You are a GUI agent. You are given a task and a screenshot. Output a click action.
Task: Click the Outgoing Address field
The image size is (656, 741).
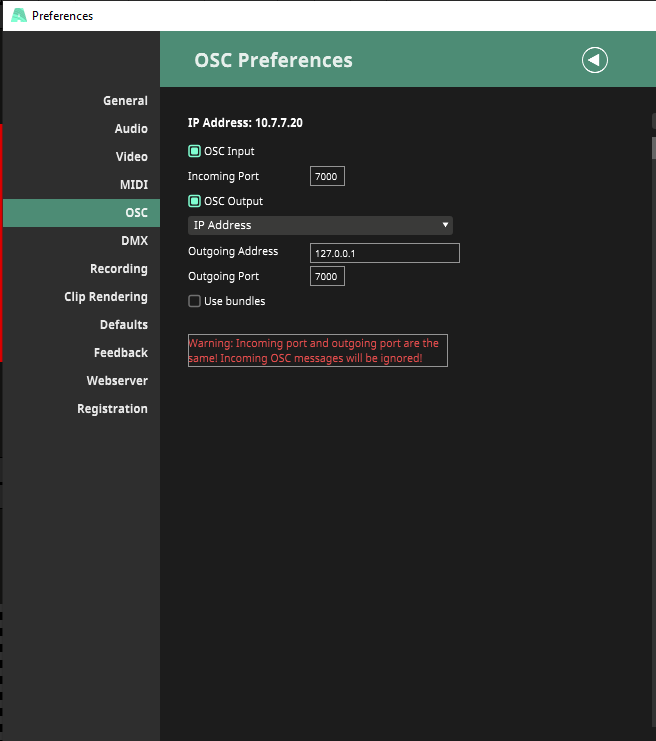click(x=384, y=253)
